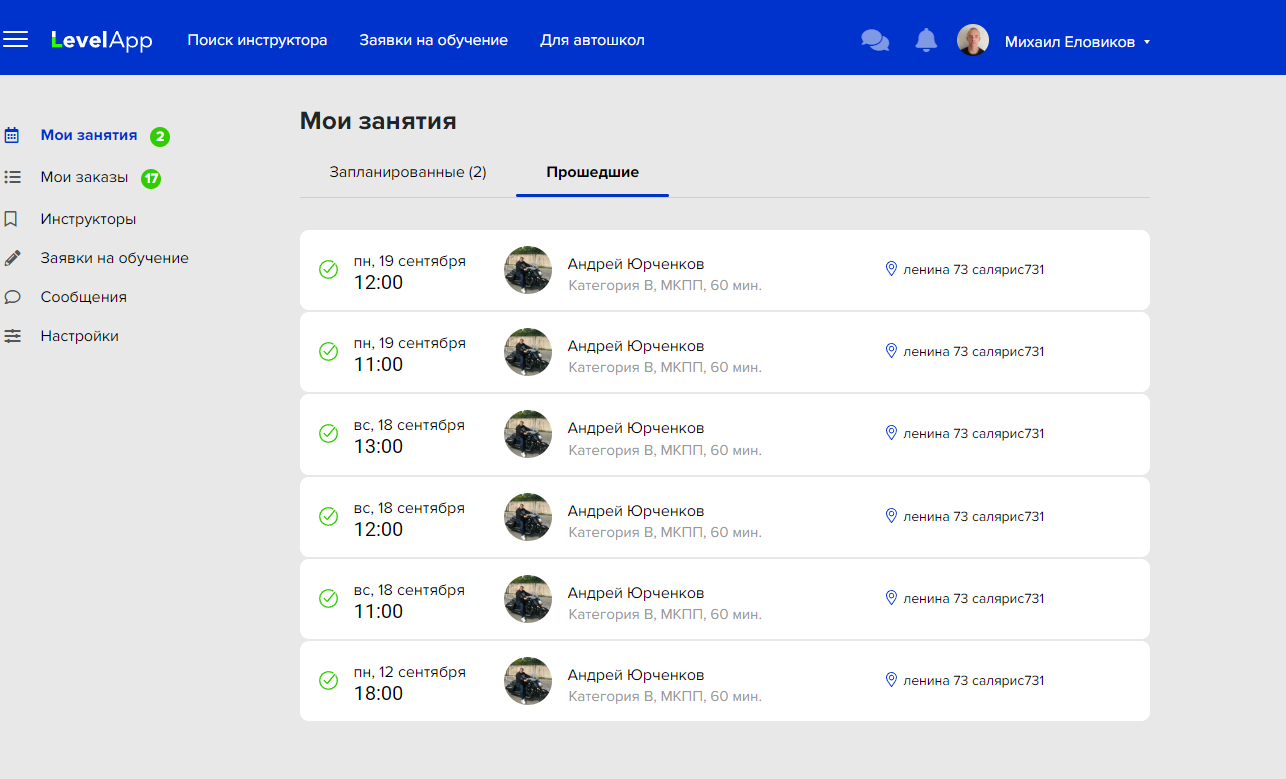Viewport: 1286px width, 779px height.
Task: Open instructor avatar on 19 сентября 11:00 lesson
Action: tap(528, 352)
